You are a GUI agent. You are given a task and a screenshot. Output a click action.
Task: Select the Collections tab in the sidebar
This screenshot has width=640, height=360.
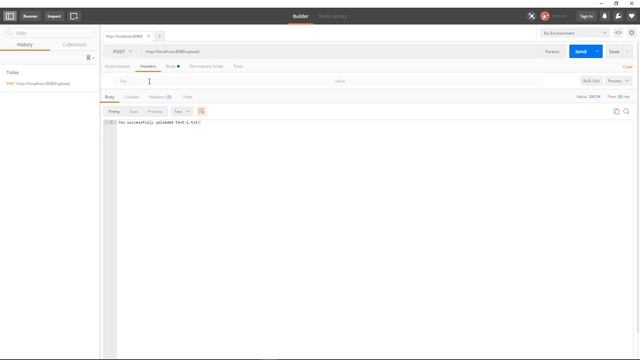tap(75, 44)
